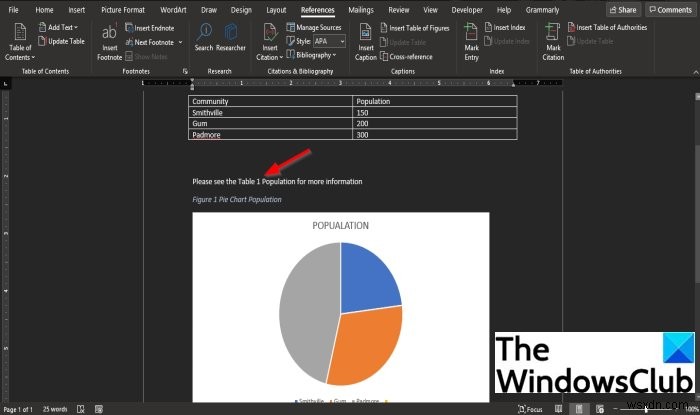Open the Comments pane button
This screenshot has height=415, width=700.
click(x=671, y=9)
